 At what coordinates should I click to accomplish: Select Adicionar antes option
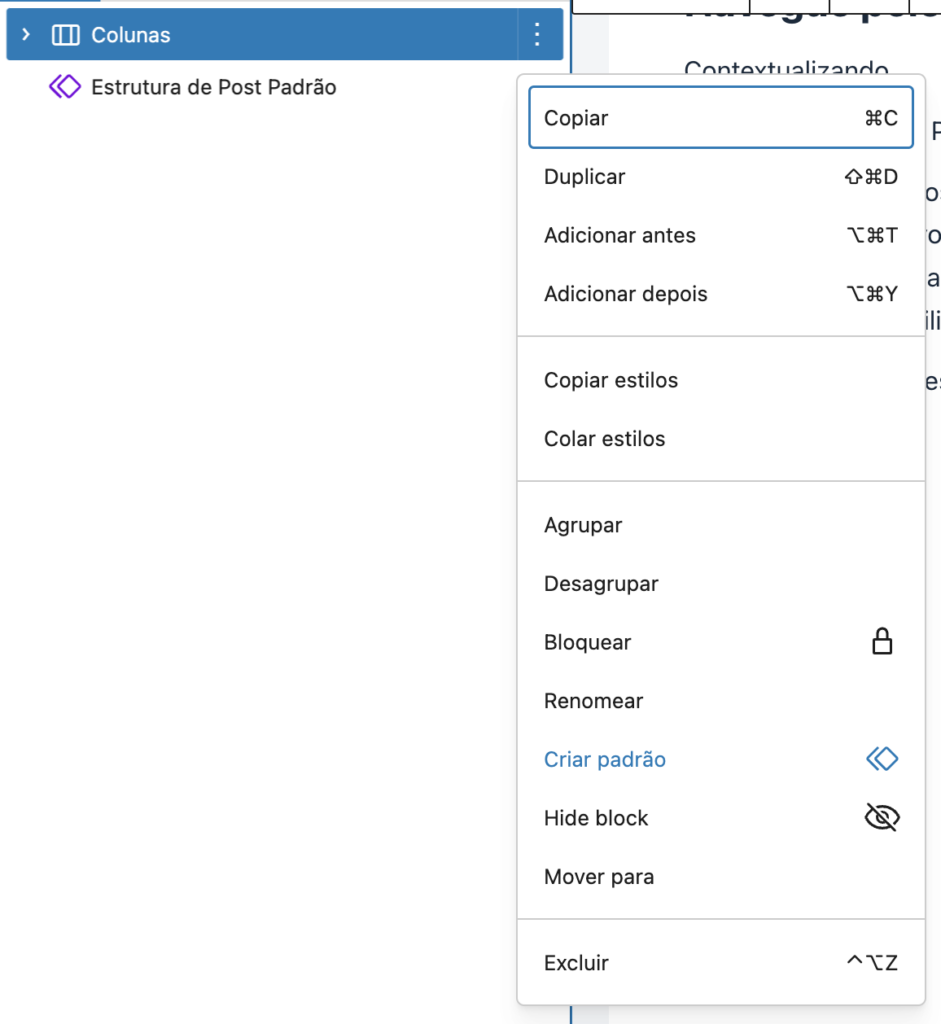[721, 235]
